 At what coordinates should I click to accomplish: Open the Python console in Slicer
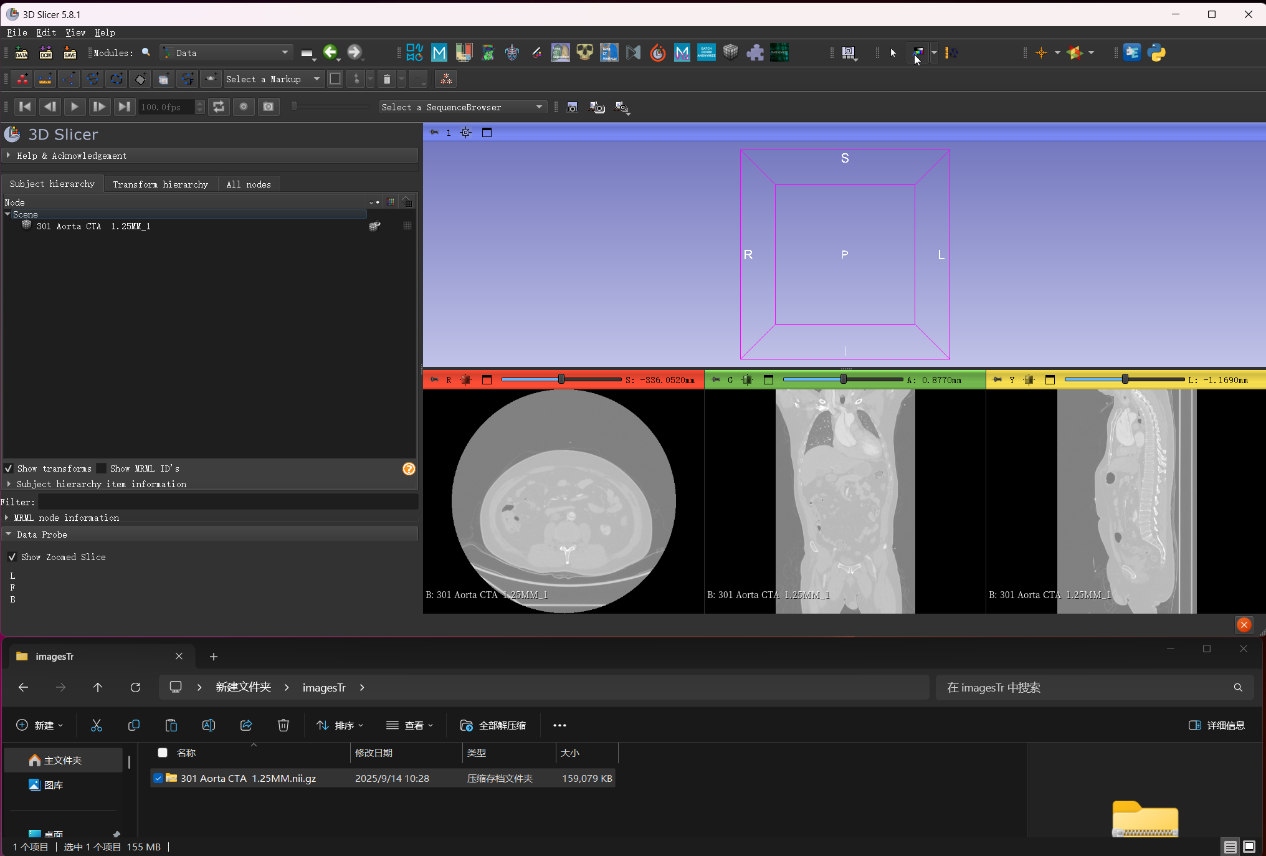pyautogui.click(x=1157, y=52)
